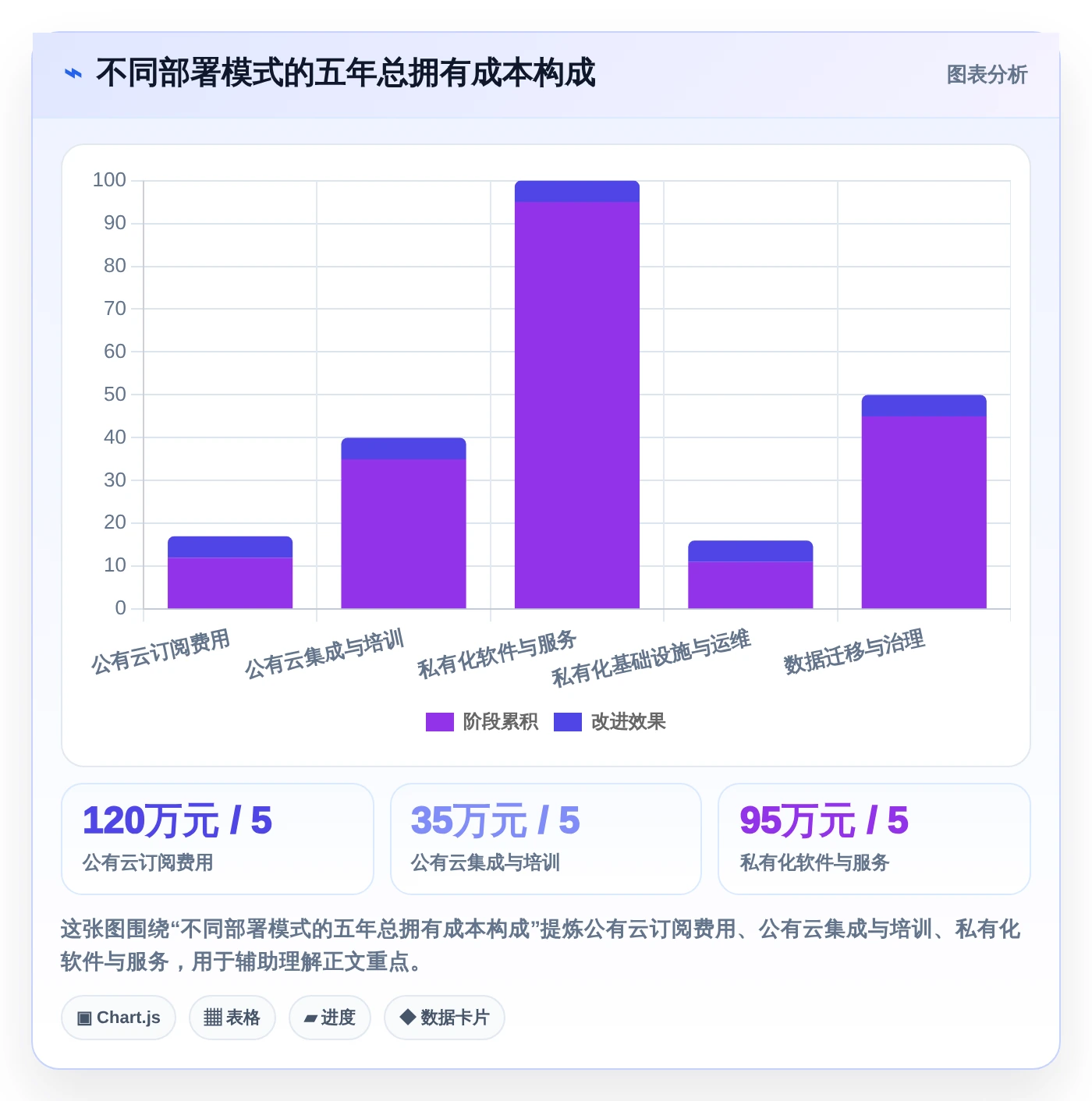The image size is (1092, 1101).
Task: Click the purple bar for 公有云订阅费用
Action: (230, 583)
